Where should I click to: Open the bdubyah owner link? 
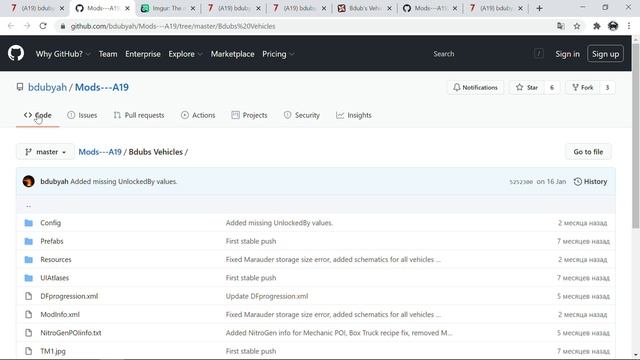coord(47,87)
